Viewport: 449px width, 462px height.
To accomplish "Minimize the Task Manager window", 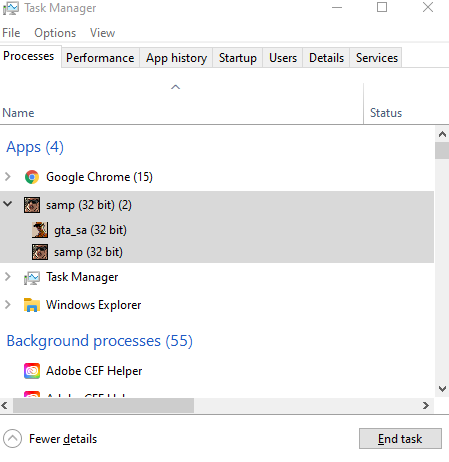I will [337, 7].
